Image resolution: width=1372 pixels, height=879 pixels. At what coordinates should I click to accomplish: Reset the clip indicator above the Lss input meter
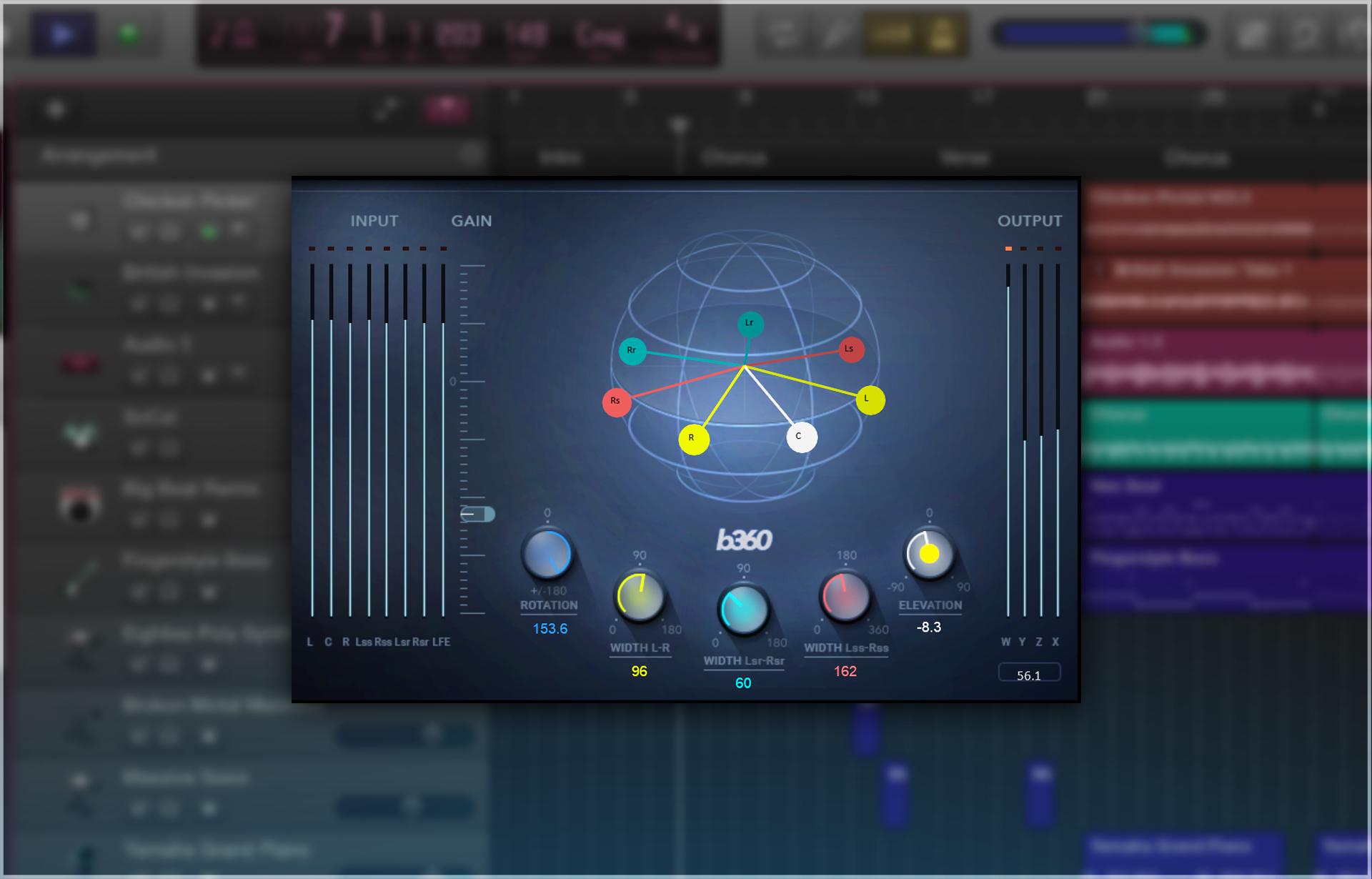[x=369, y=249]
